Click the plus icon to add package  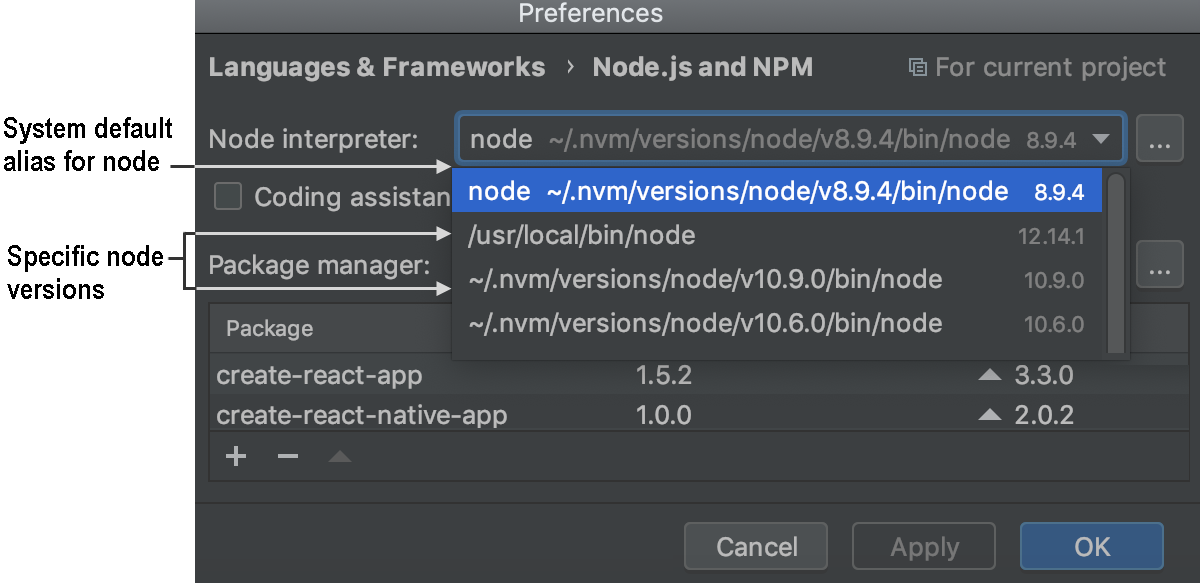[x=236, y=457]
